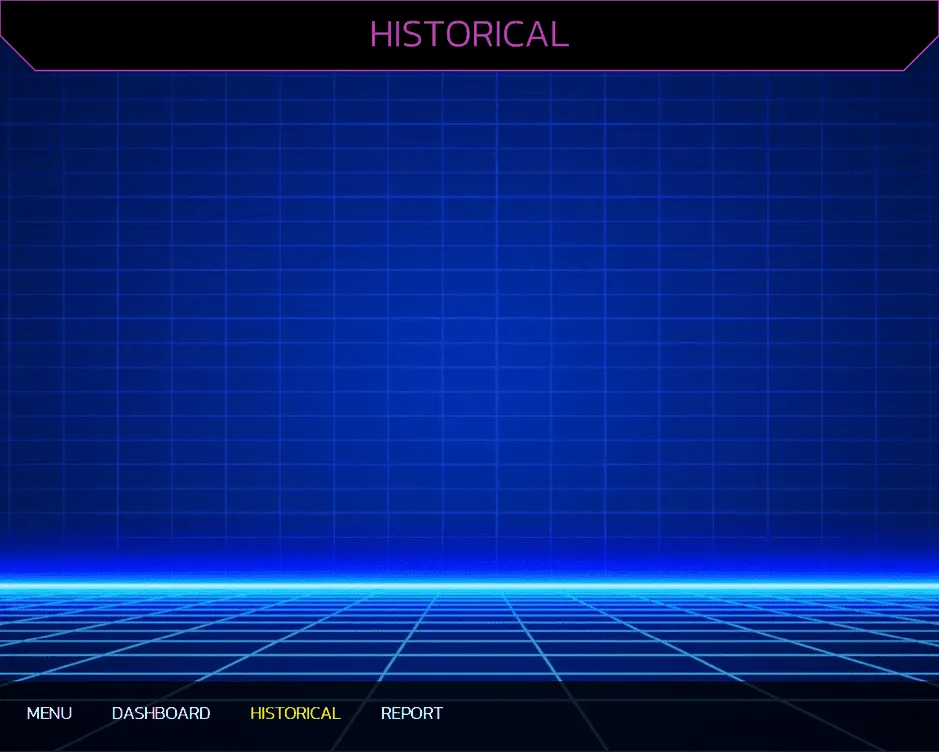
Task: Switch to the DASHBOARD page
Action: pyautogui.click(x=161, y=713)
